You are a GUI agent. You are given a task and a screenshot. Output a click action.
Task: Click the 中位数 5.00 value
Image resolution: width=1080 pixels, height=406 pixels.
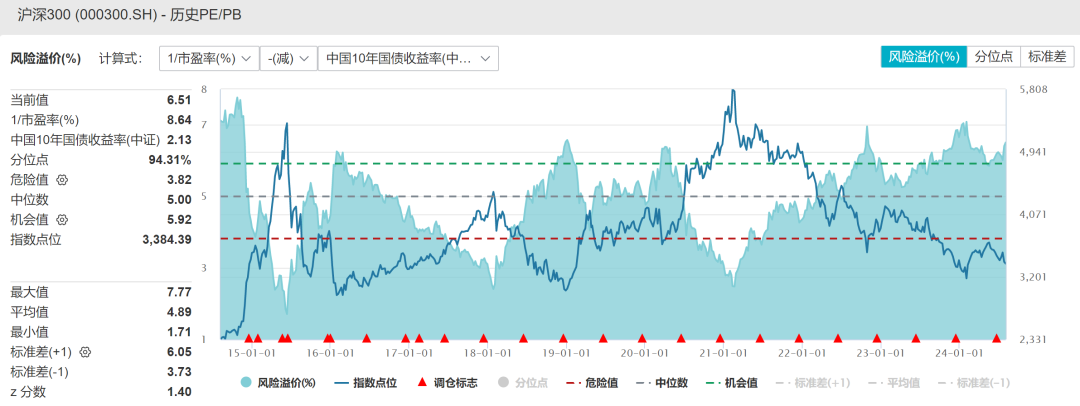click(x=178, y=200)
